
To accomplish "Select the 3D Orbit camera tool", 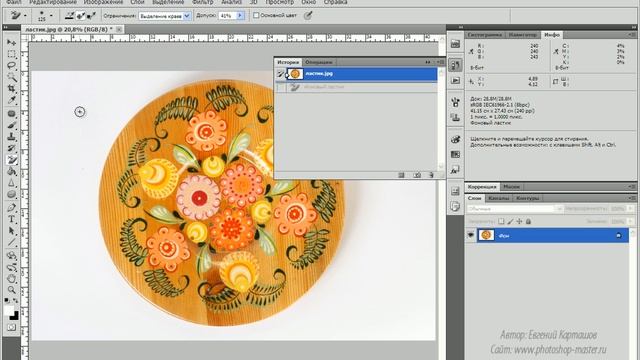I will click(11, 267).
